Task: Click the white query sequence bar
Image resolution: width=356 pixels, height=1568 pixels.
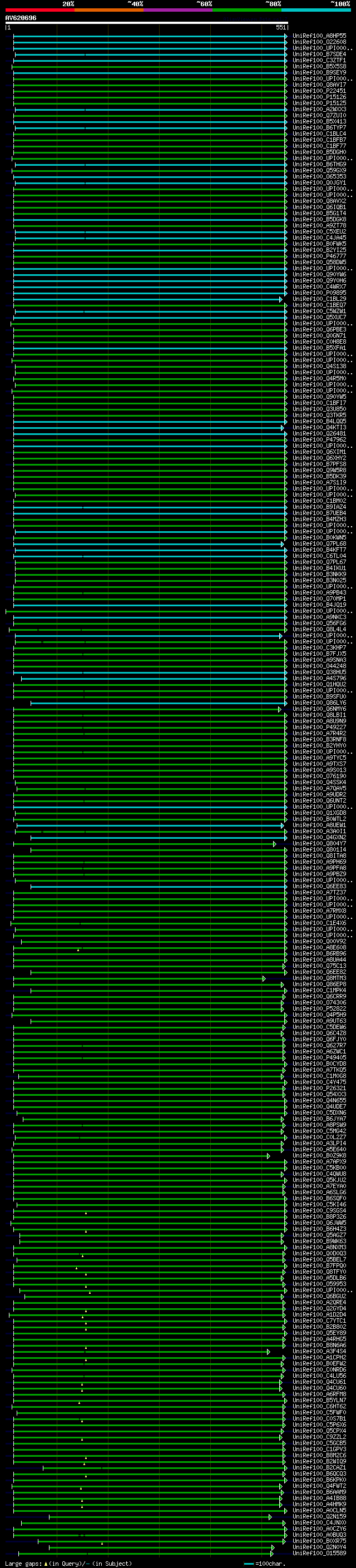Action: point(146,23)
